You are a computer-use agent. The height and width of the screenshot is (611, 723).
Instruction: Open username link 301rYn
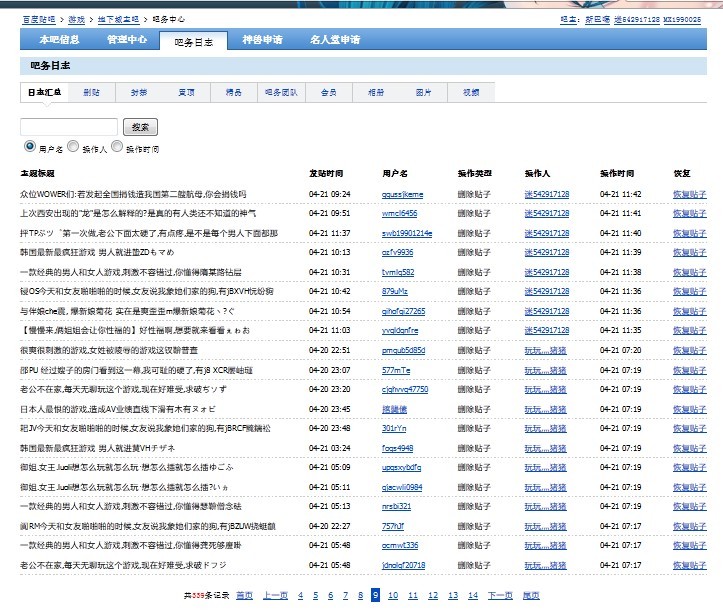pyautogui.click(x=394, y=428)
